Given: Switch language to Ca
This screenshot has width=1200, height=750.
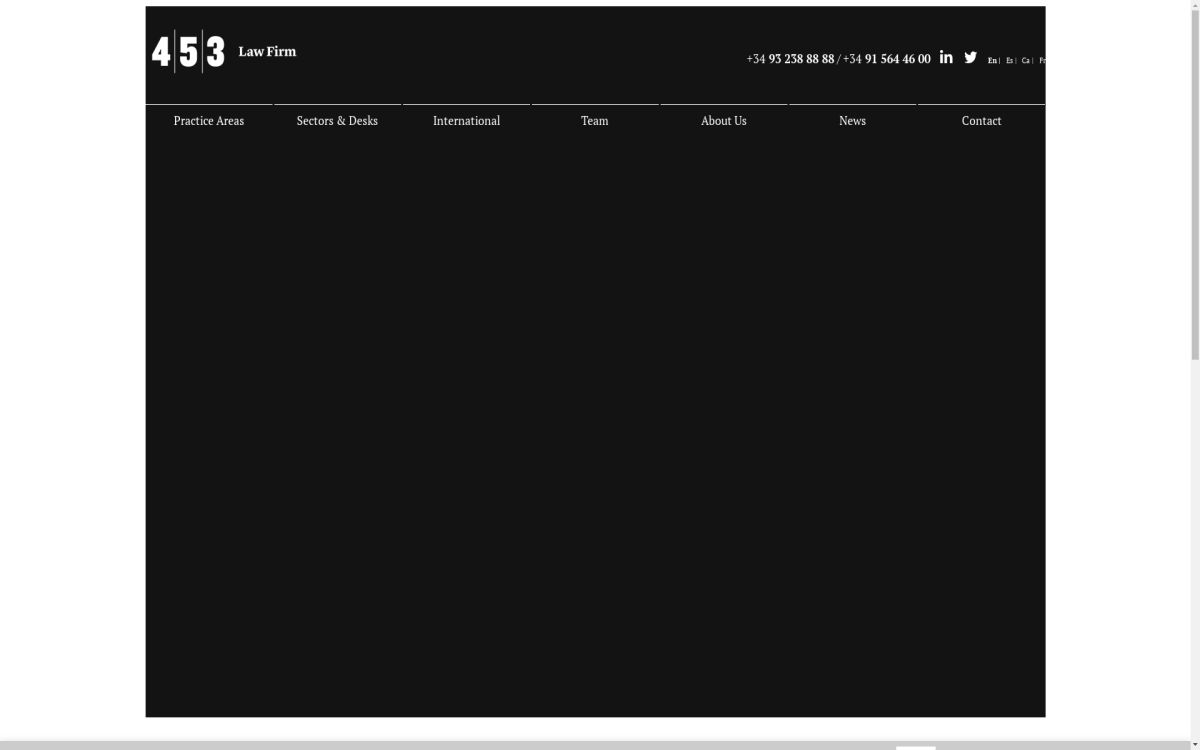Looking at the screenshot, I should pos(1025,61).
